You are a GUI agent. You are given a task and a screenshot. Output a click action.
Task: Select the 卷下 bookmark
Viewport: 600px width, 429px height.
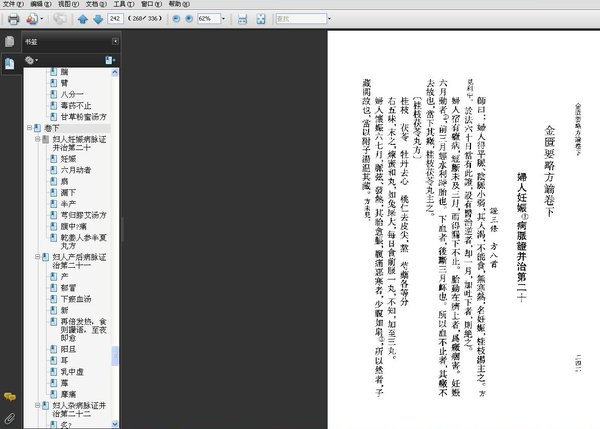point(52,128)
